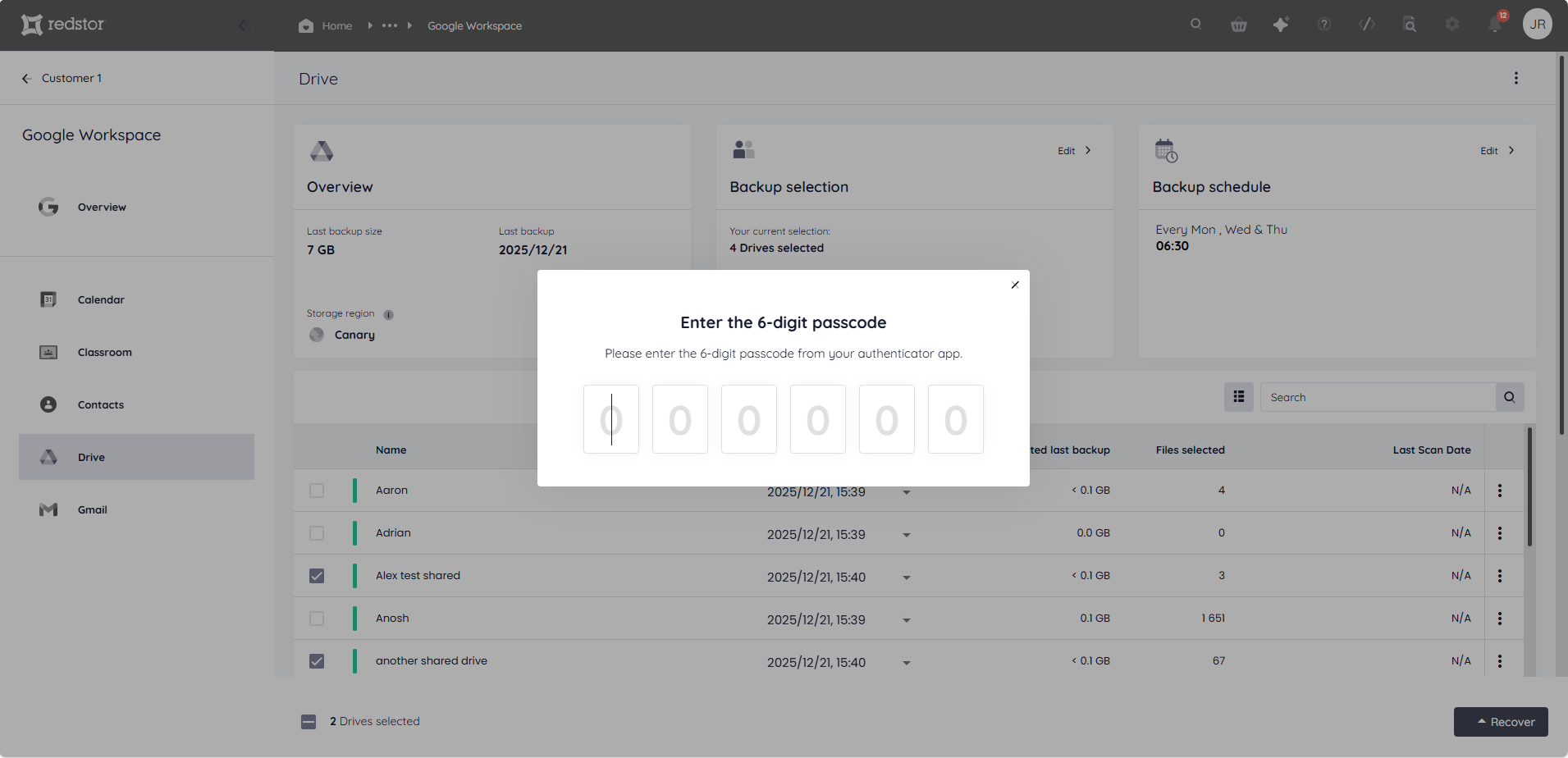1568x758 pixels.
Task: Open the document search icon
Action: pos(1410,25)
